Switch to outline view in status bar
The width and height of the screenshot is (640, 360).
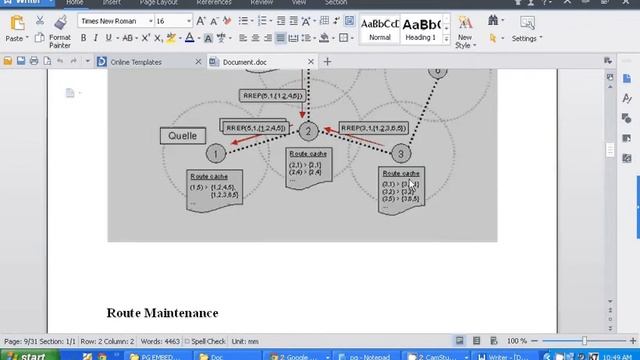point(476,341)
